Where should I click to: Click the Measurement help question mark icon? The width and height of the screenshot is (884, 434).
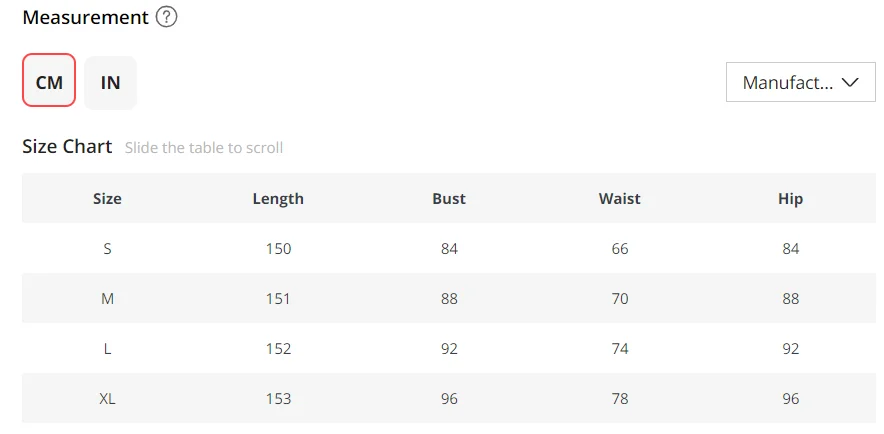click(x=167, y=17)
